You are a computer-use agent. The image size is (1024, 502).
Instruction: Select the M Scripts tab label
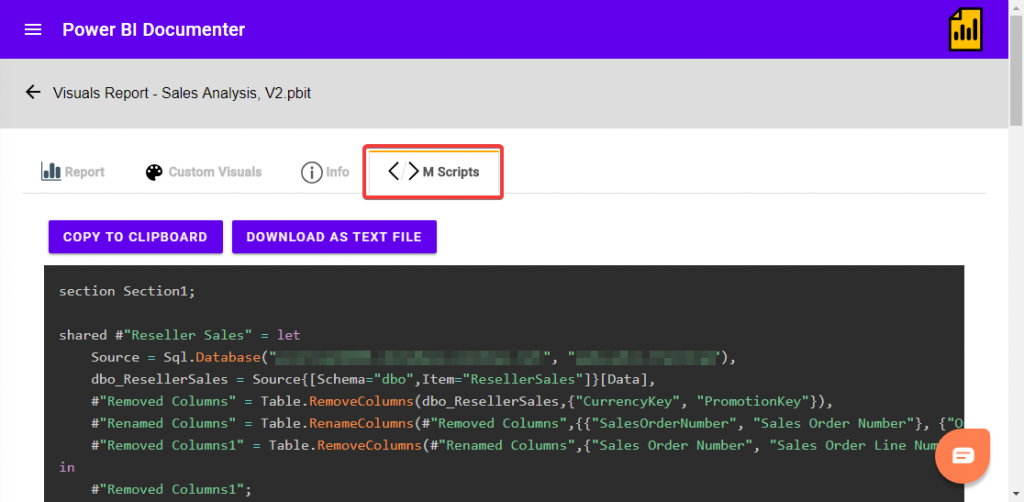[x=451, y=172]
